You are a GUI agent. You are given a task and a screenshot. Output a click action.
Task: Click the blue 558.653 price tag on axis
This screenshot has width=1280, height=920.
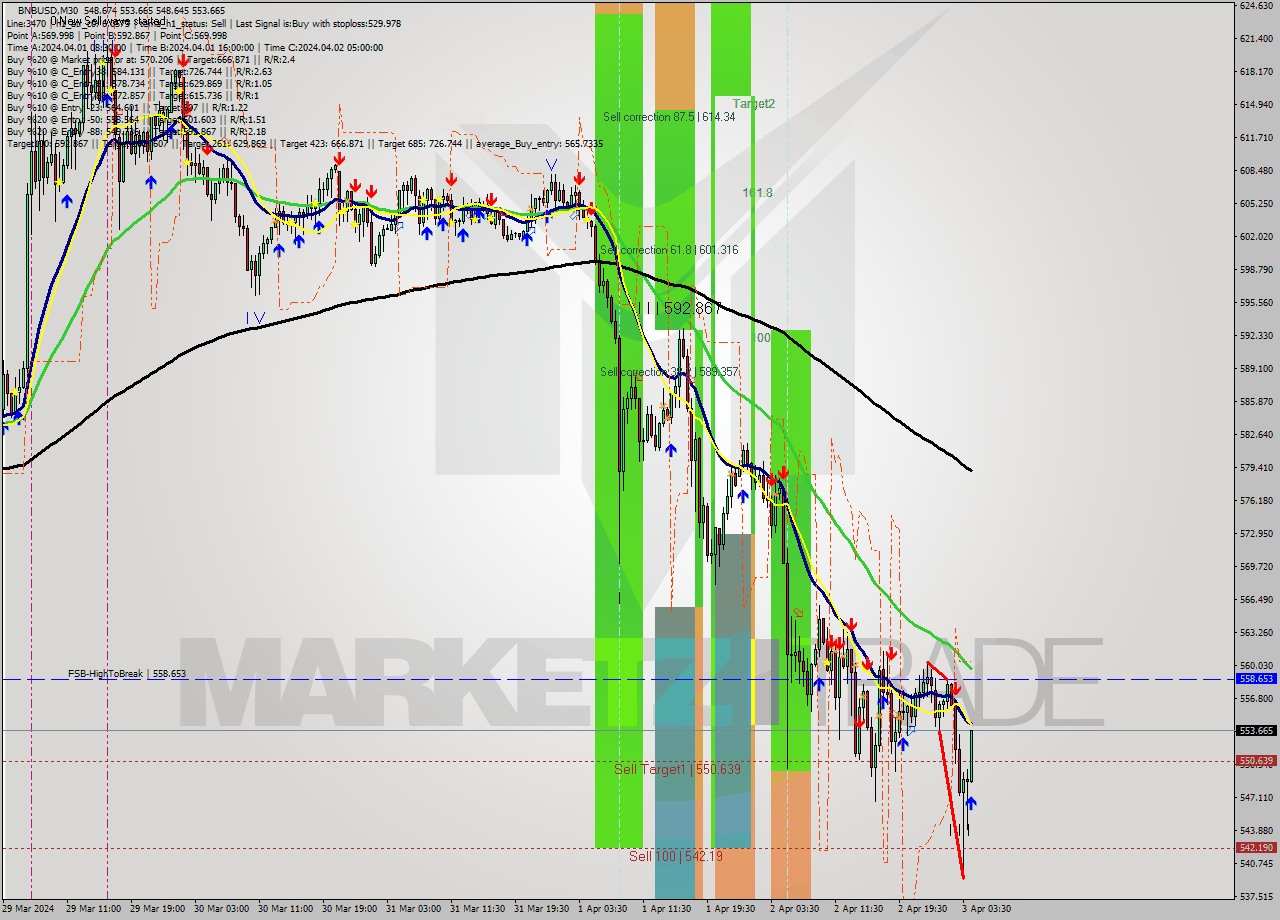[1256, 678]
